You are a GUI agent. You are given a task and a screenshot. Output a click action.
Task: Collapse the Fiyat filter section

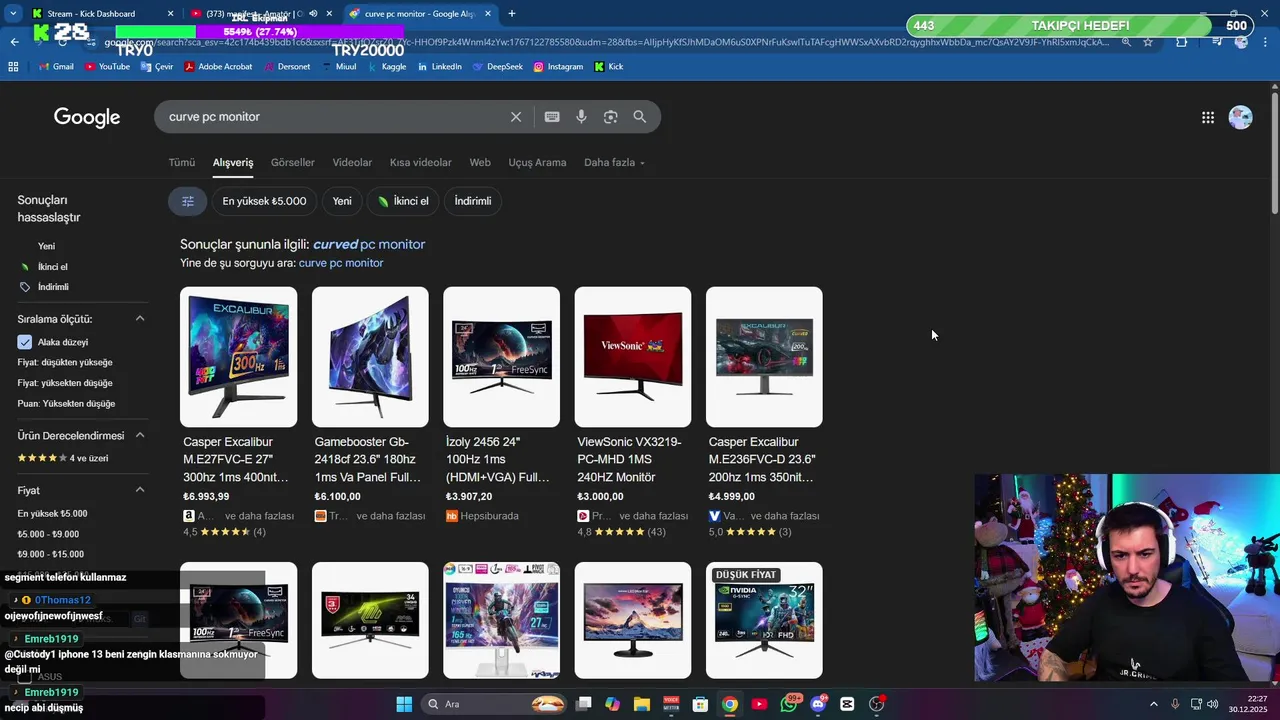[140, 491]
